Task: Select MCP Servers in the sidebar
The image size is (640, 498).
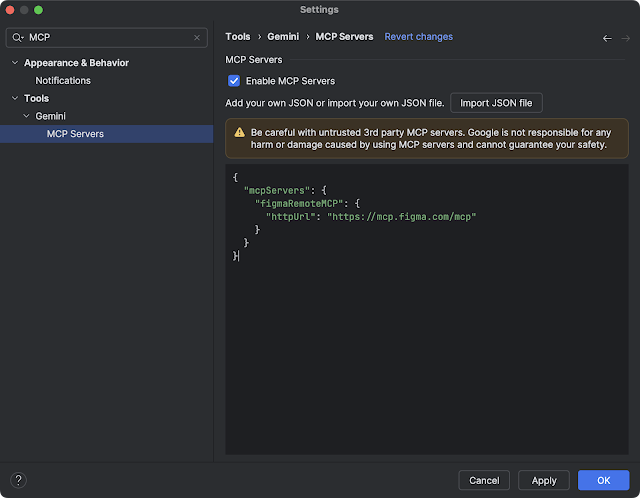Action: click(75, 134)
